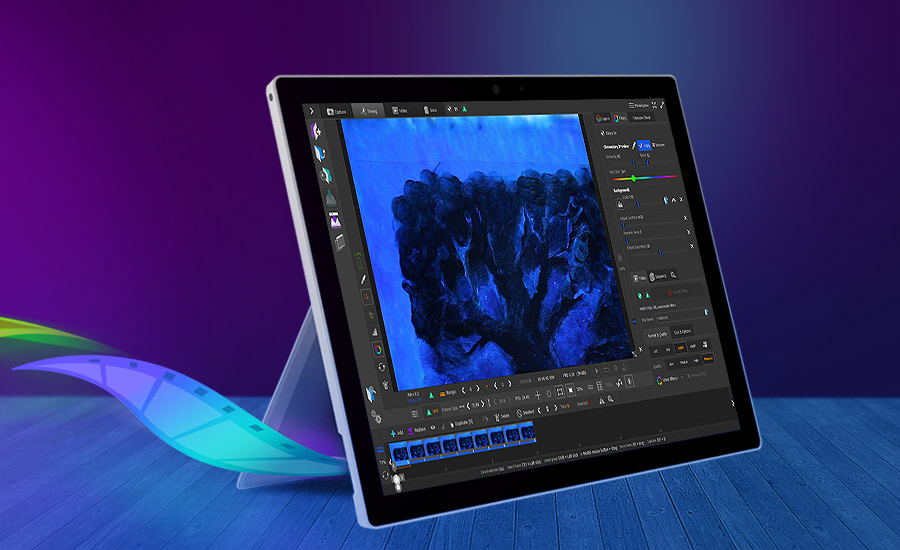Select the mountain image icon in left sidebar
Image resolution: width=900 pixels, height=550 pixels.
330,197
